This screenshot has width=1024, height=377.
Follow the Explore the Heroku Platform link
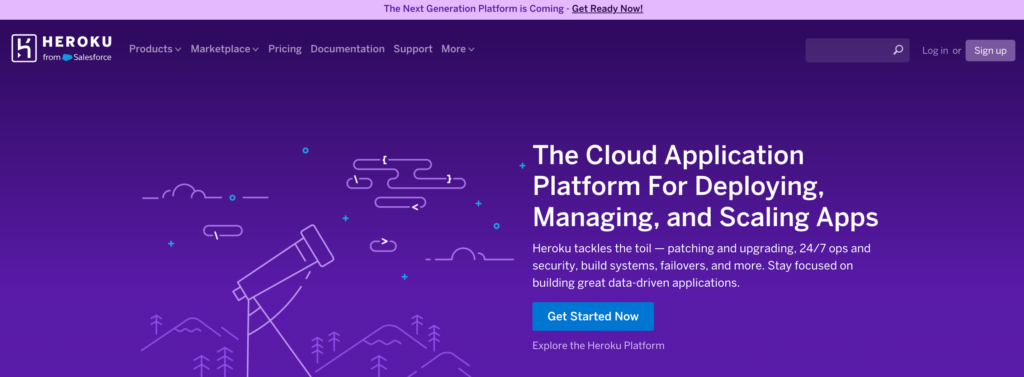(x=598, y=346)
